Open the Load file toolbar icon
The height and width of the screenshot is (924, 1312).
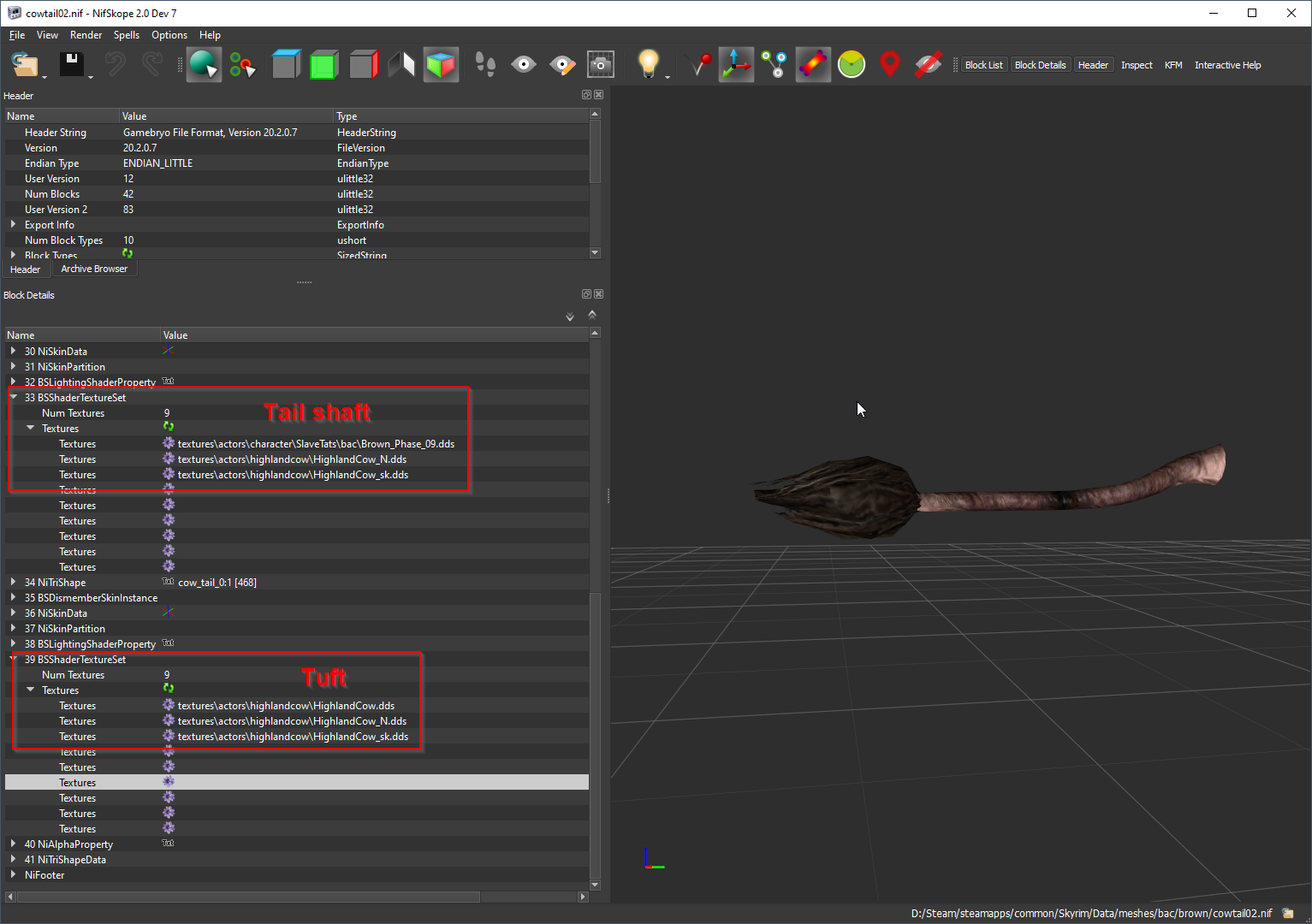click(x=25, y=65)
